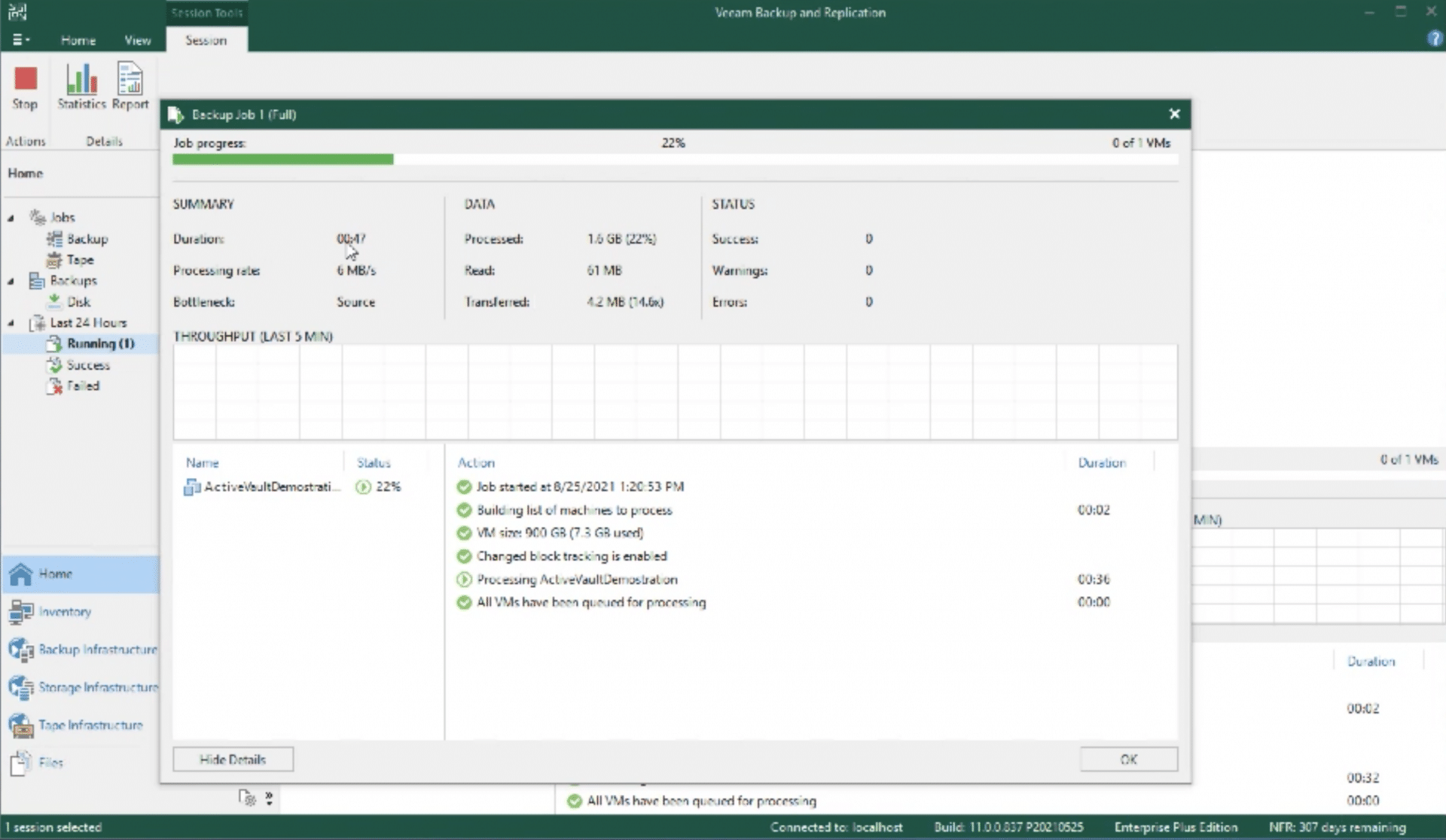The width and height of the screenshot is (1446, 840).
Task: Open the Report for this session
Action: point(130,88)
